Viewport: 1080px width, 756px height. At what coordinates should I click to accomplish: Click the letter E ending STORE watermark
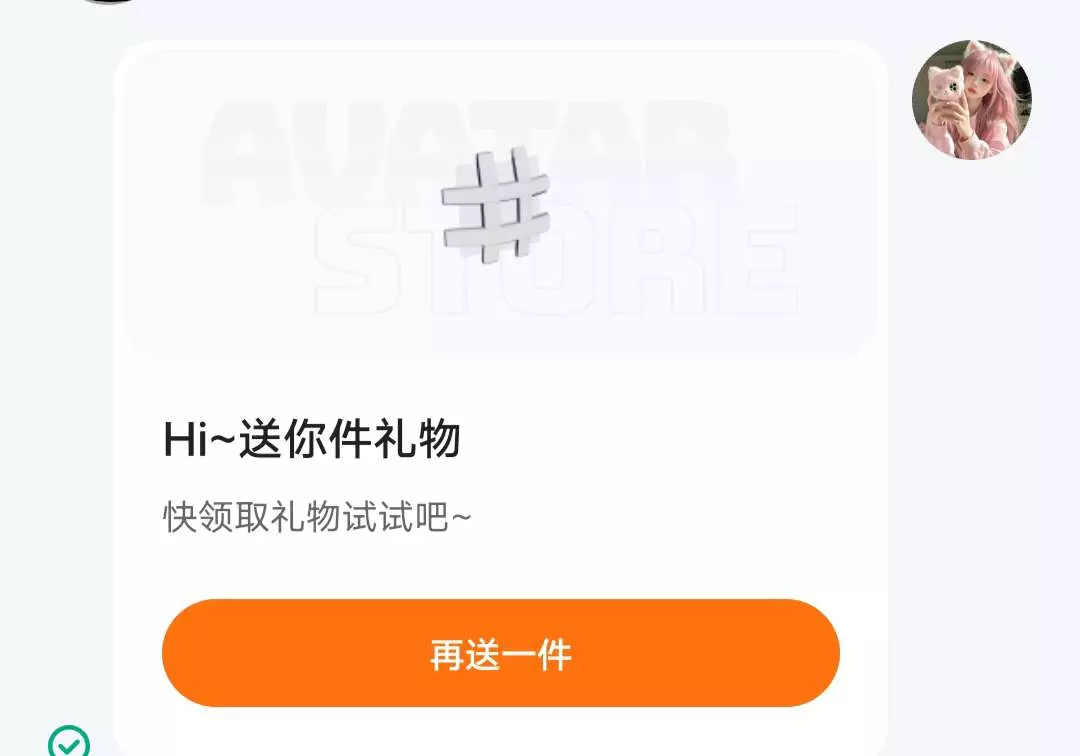pos(758,260)
